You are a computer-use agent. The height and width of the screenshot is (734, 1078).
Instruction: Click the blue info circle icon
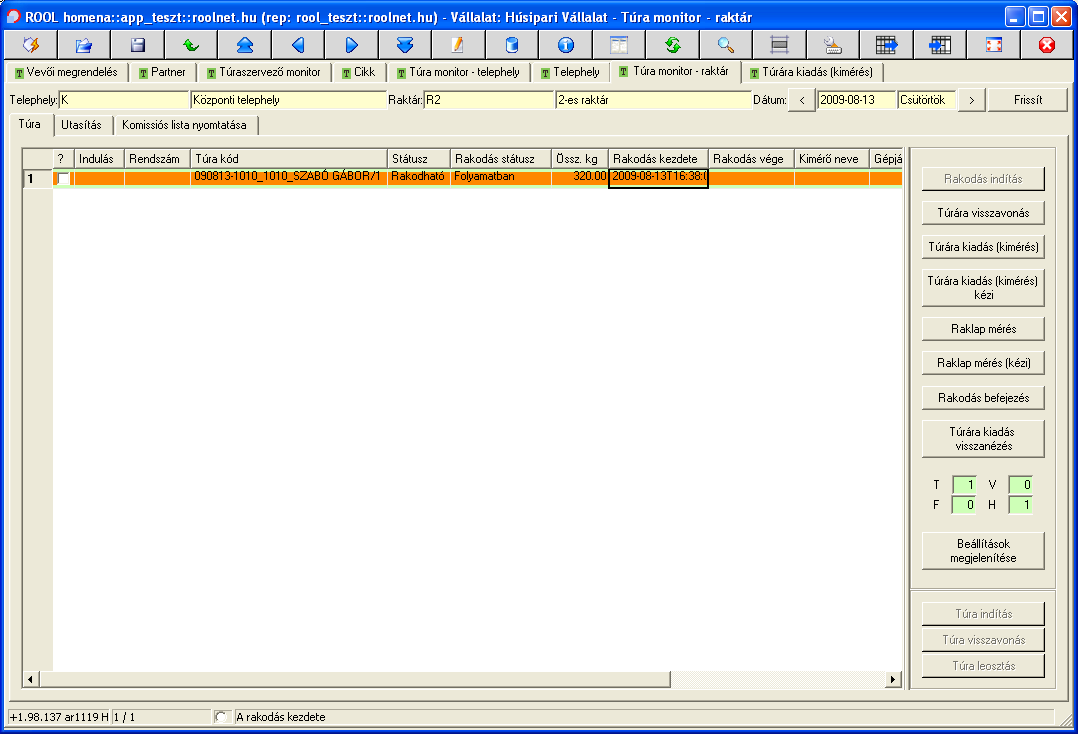(x=565, y=45)
